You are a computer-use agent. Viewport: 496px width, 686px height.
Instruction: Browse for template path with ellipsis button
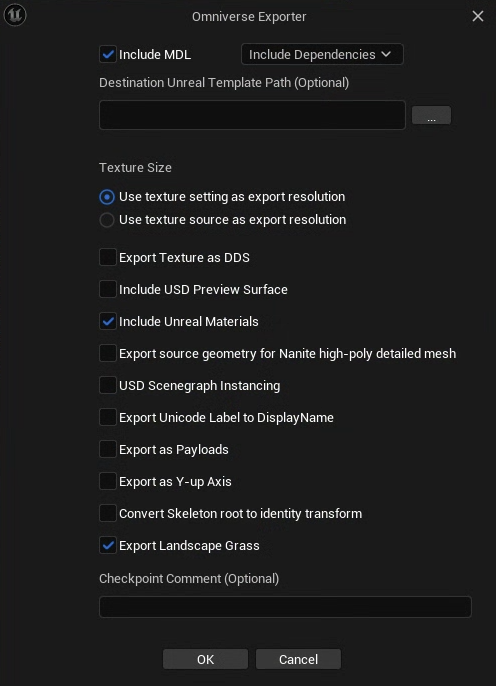pos(431,115)
